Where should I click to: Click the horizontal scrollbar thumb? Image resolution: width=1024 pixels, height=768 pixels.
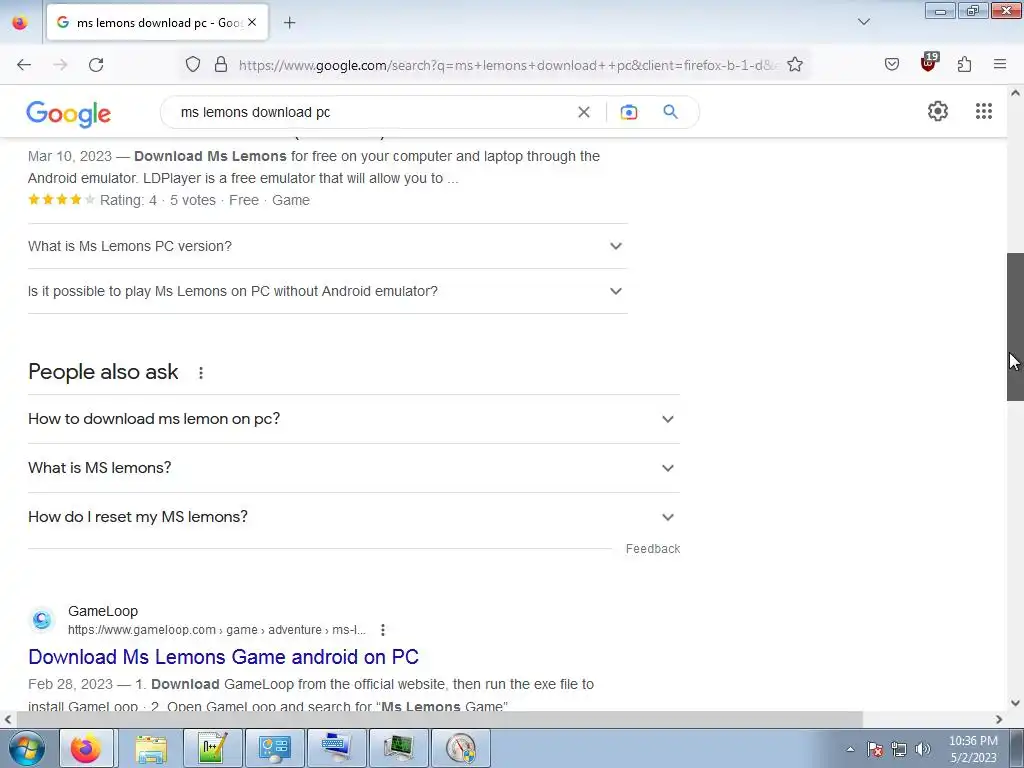coord(440,719)
